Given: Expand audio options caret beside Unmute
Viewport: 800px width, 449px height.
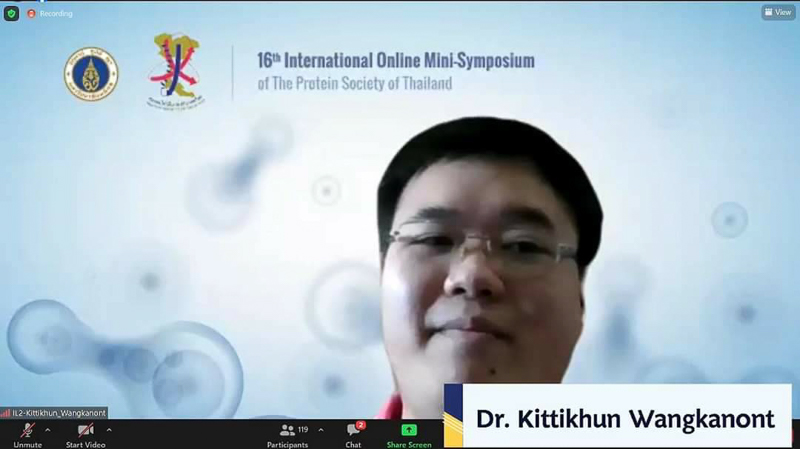Looking at the screenshot, I should tap(47, 430).
